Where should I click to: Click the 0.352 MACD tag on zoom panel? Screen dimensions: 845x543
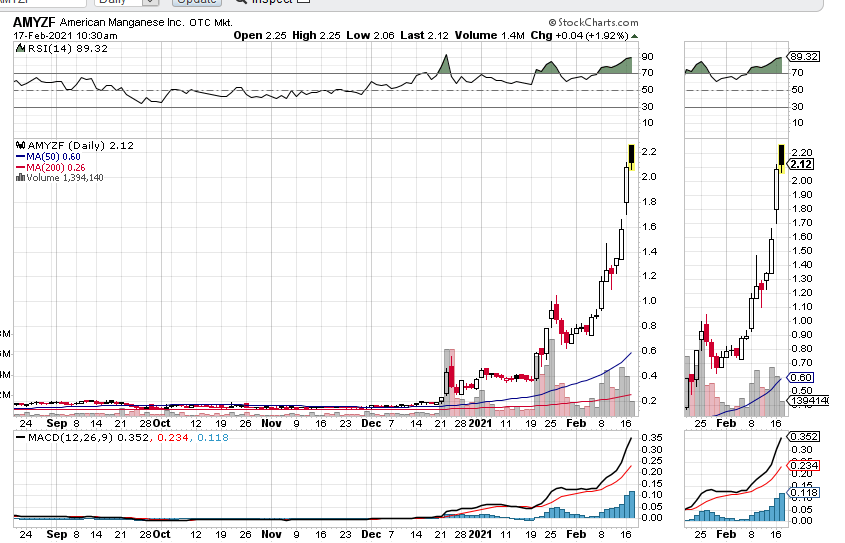coord(804,436)
